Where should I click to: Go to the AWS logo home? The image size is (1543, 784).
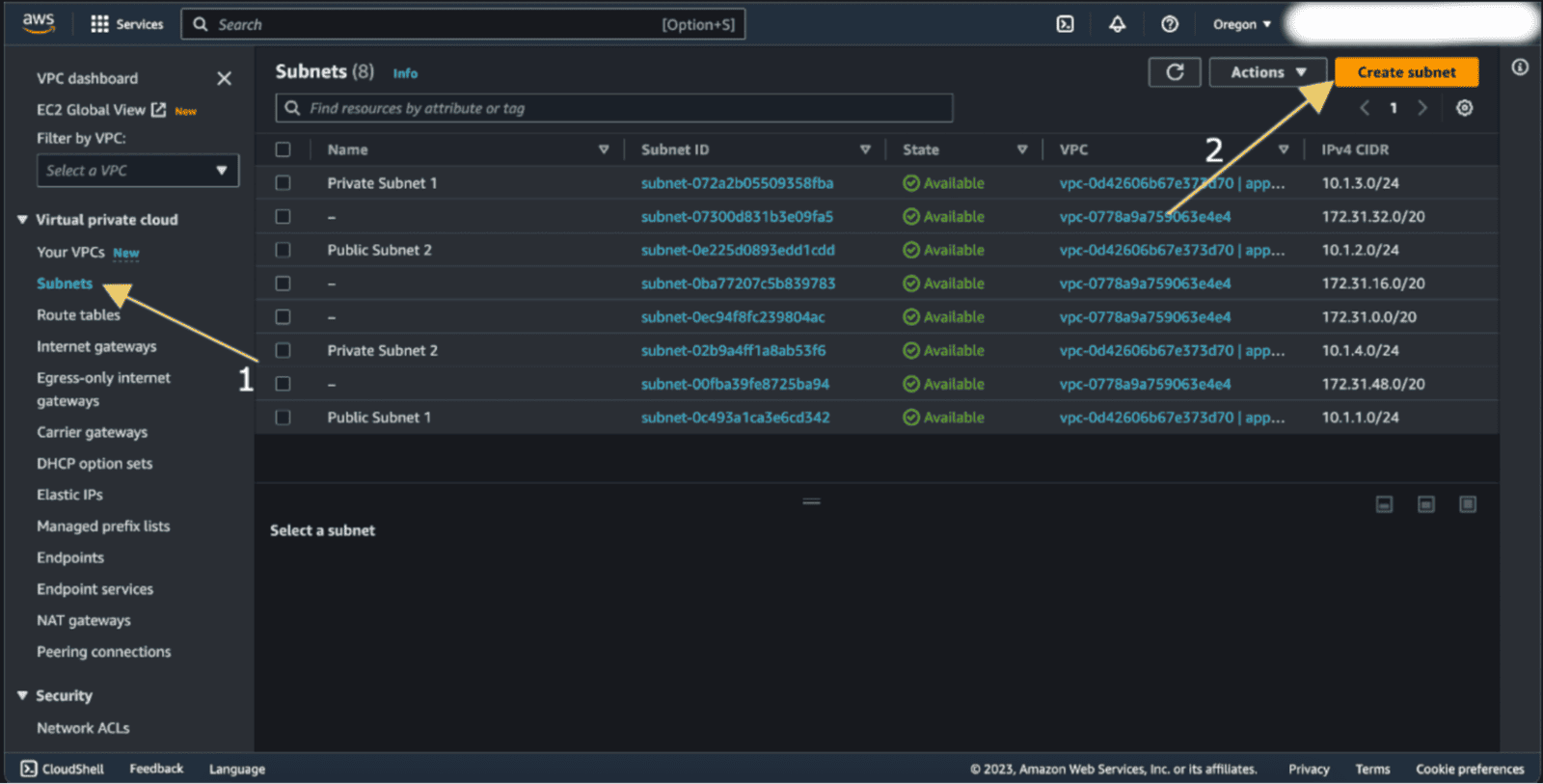(x=39, y=23)
